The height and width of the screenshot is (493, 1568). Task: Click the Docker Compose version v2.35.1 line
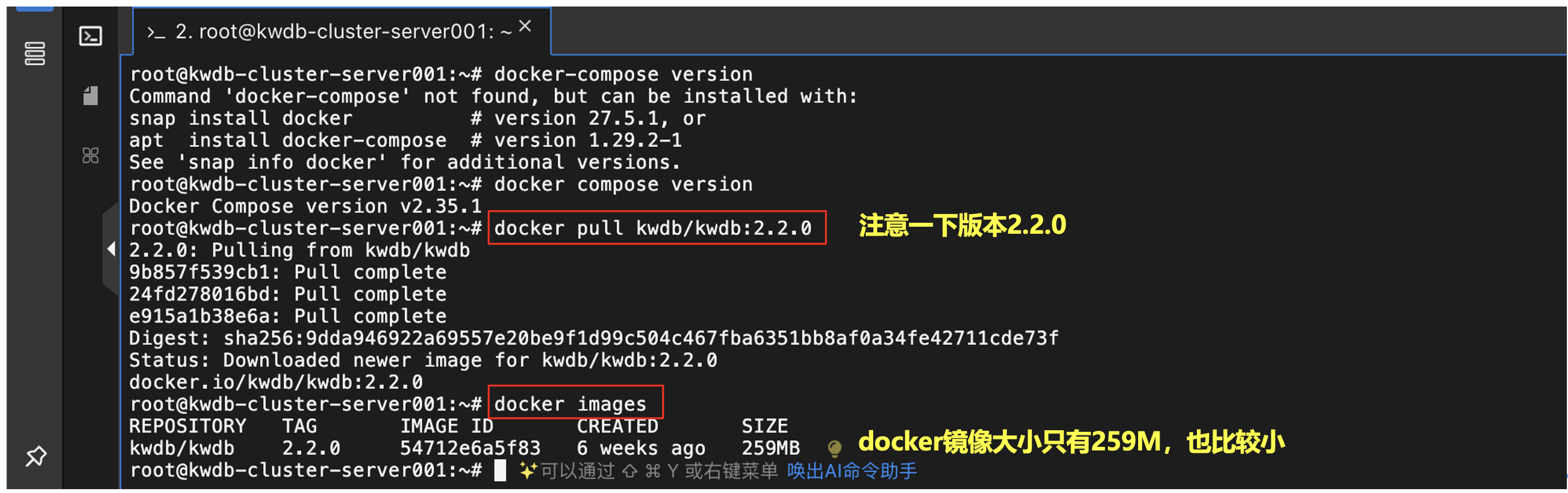pyautogui.click(x=305, y=206)
